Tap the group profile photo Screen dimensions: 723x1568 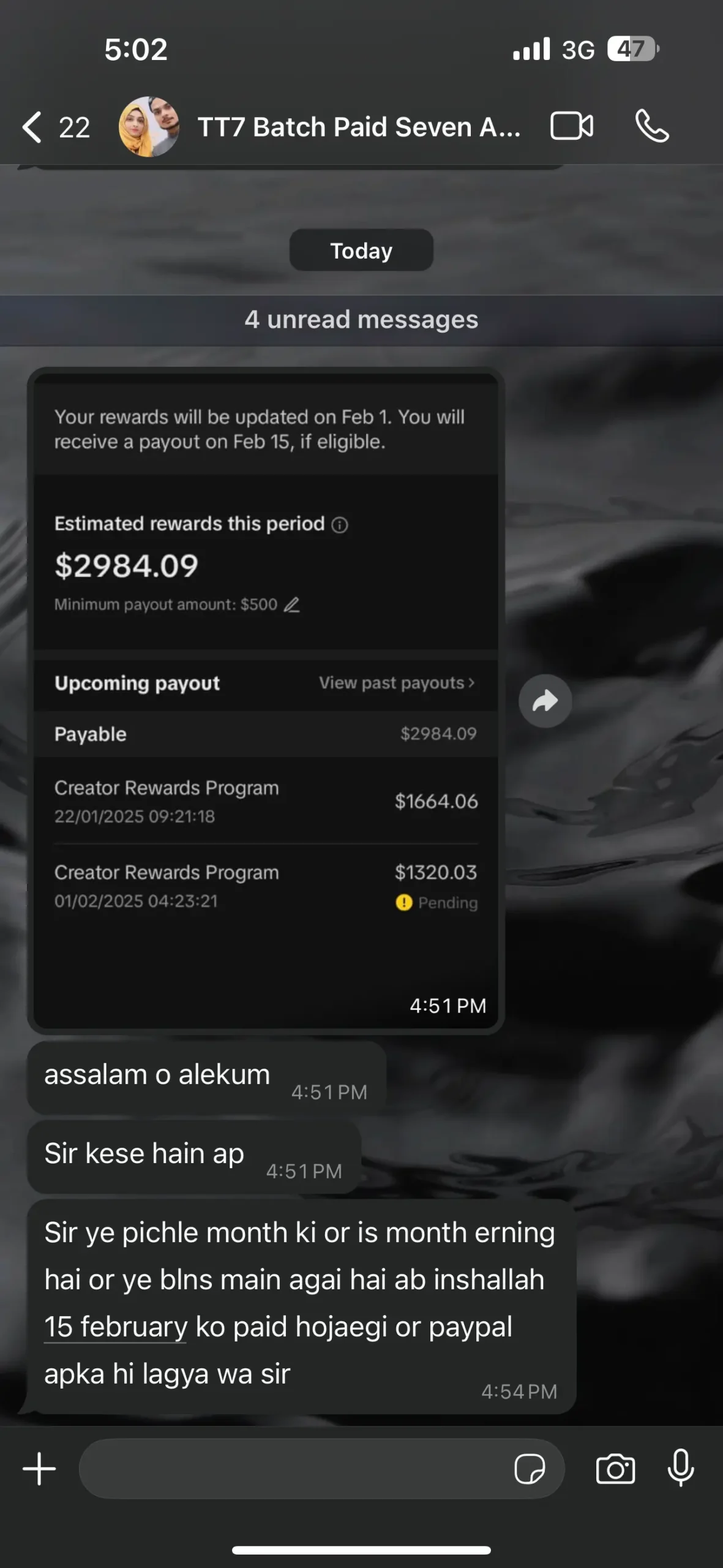(148, 126)
